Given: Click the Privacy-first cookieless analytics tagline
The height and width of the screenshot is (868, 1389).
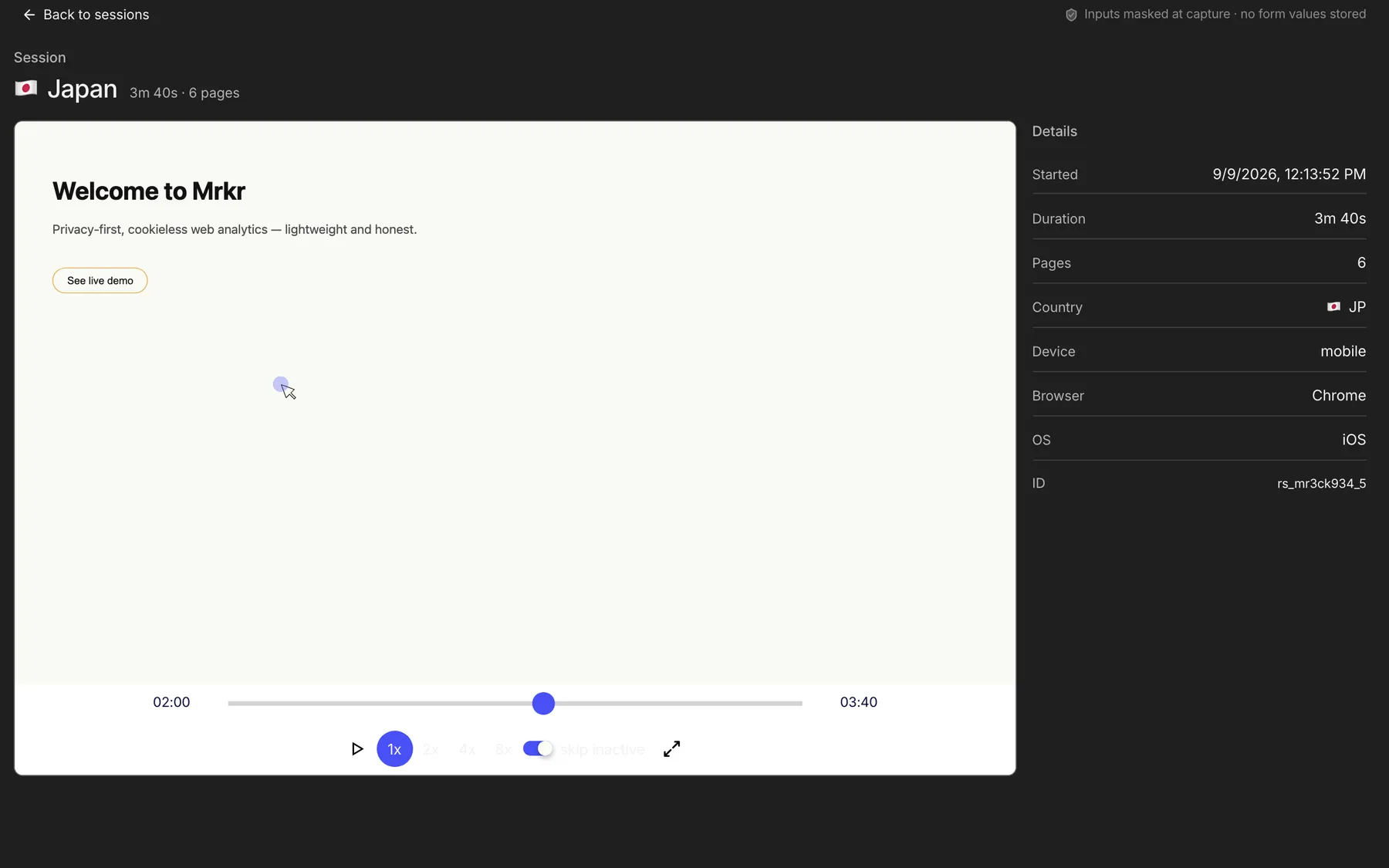Looking at the screenshot, I should tap(235, 230).
